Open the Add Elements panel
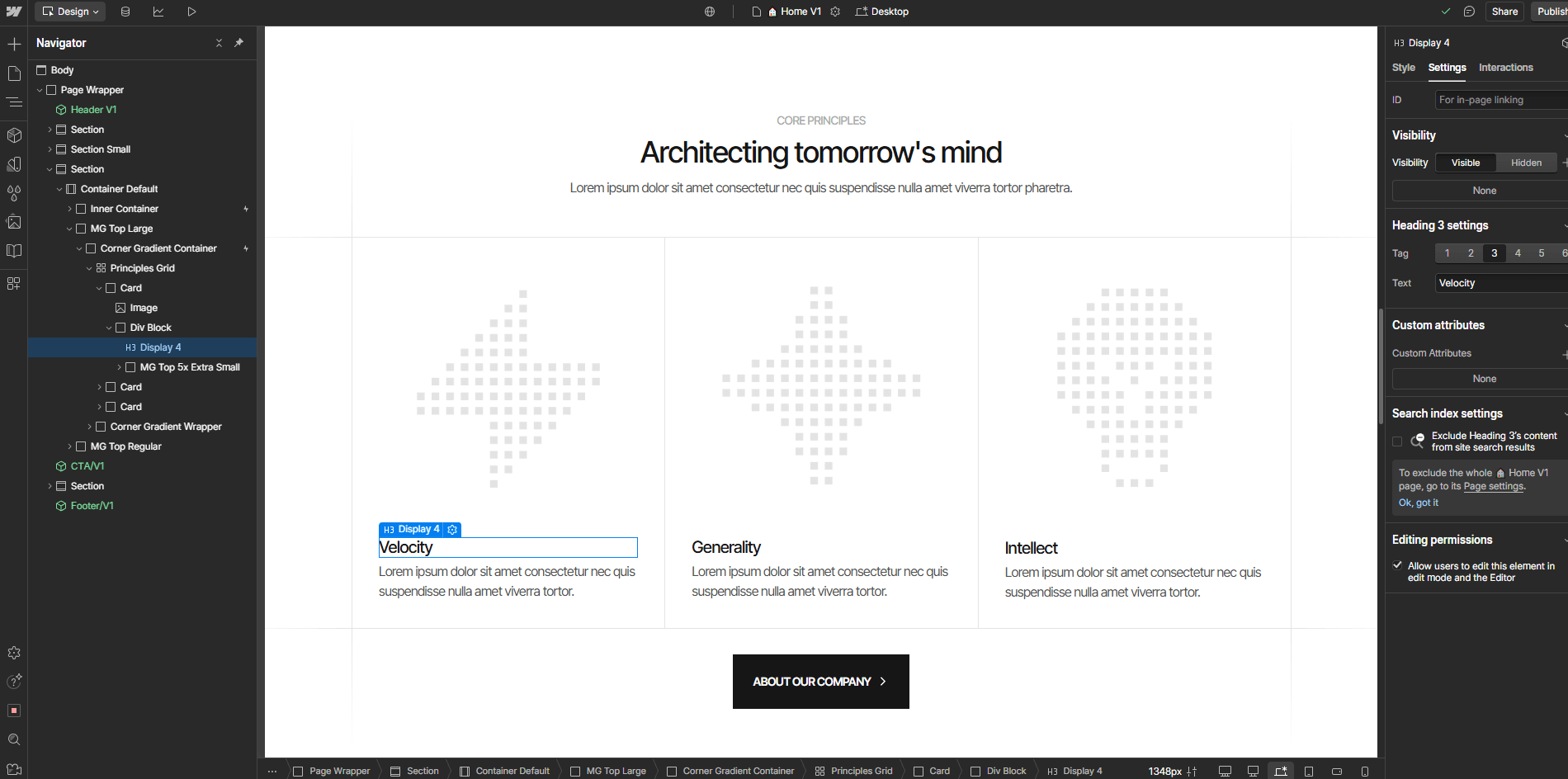Image resolution: width=1568 pixels, height=779 pixels. click(x=13, y=43)
